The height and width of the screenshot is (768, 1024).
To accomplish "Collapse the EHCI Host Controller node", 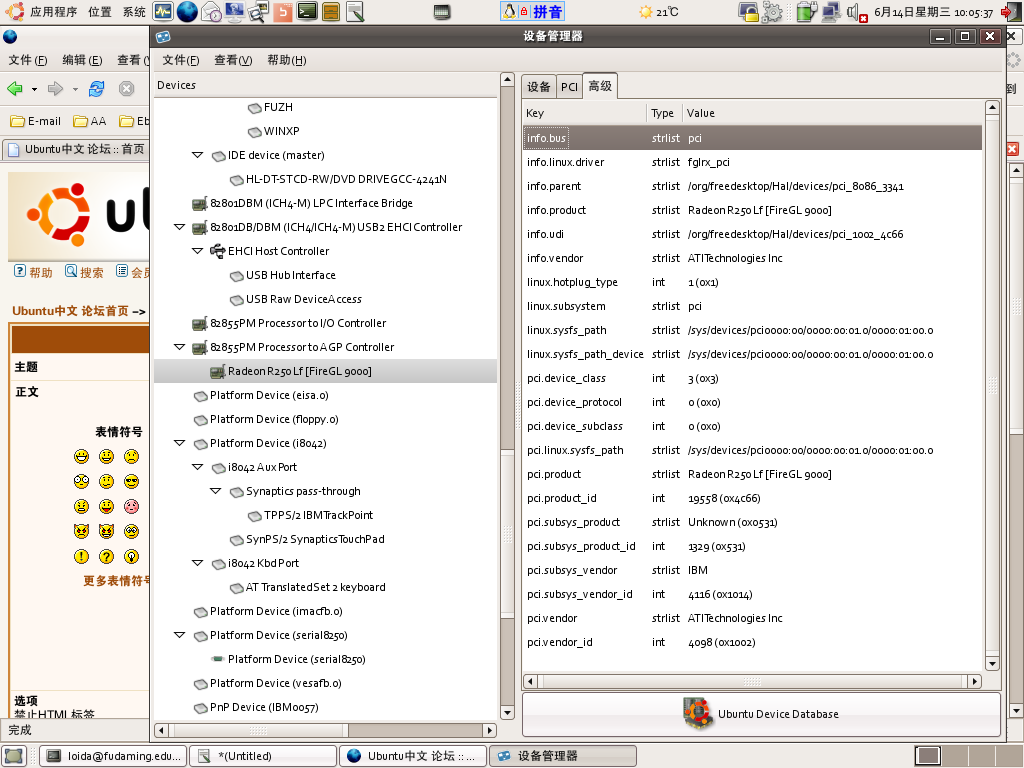I will (197, 251).
